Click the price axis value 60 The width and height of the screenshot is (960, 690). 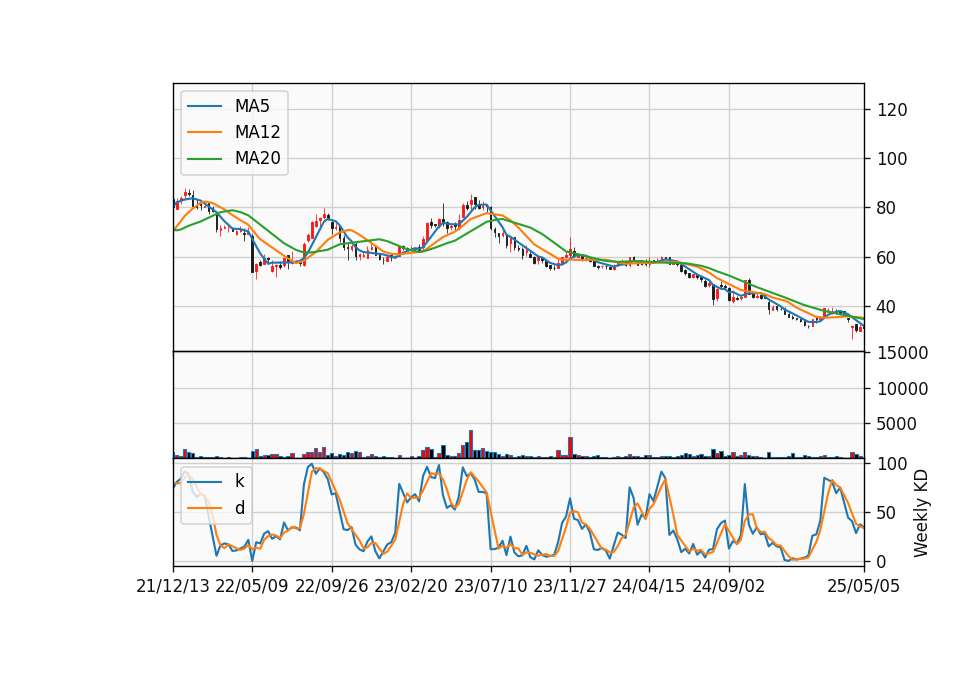[887, 258]
